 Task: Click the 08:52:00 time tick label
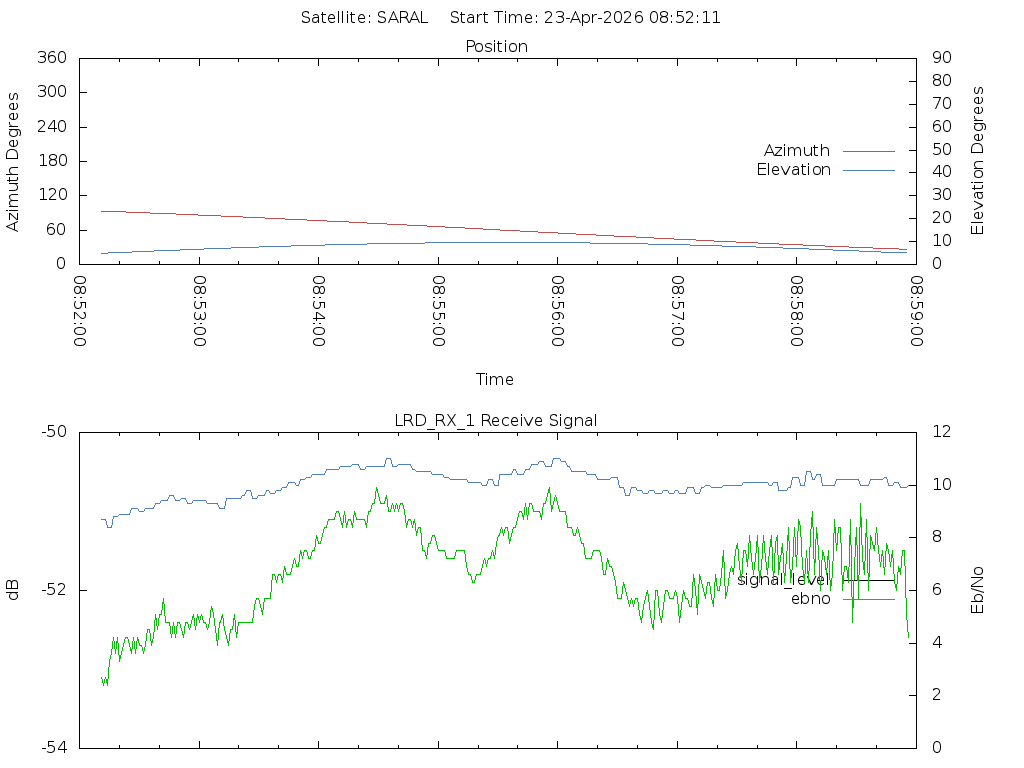tap(80, 311)
